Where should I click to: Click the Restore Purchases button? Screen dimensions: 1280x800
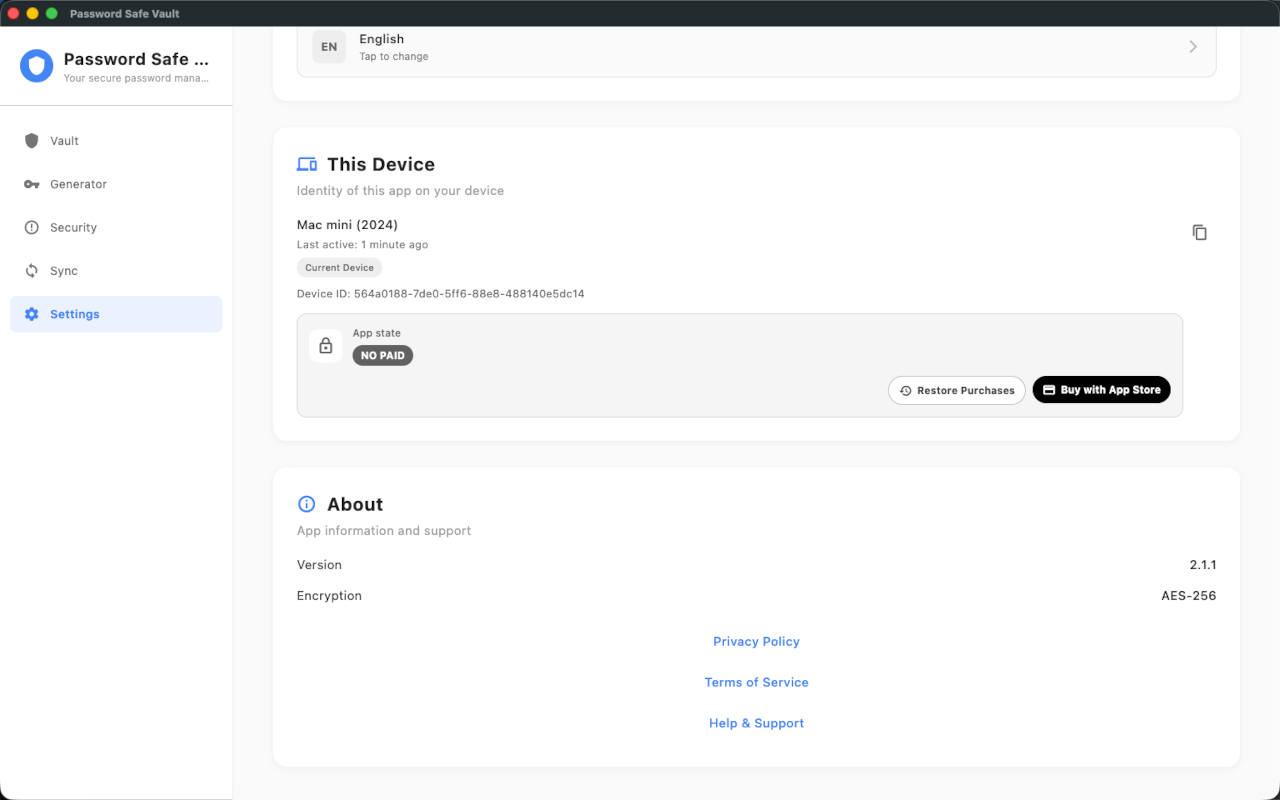pos(957,390)
